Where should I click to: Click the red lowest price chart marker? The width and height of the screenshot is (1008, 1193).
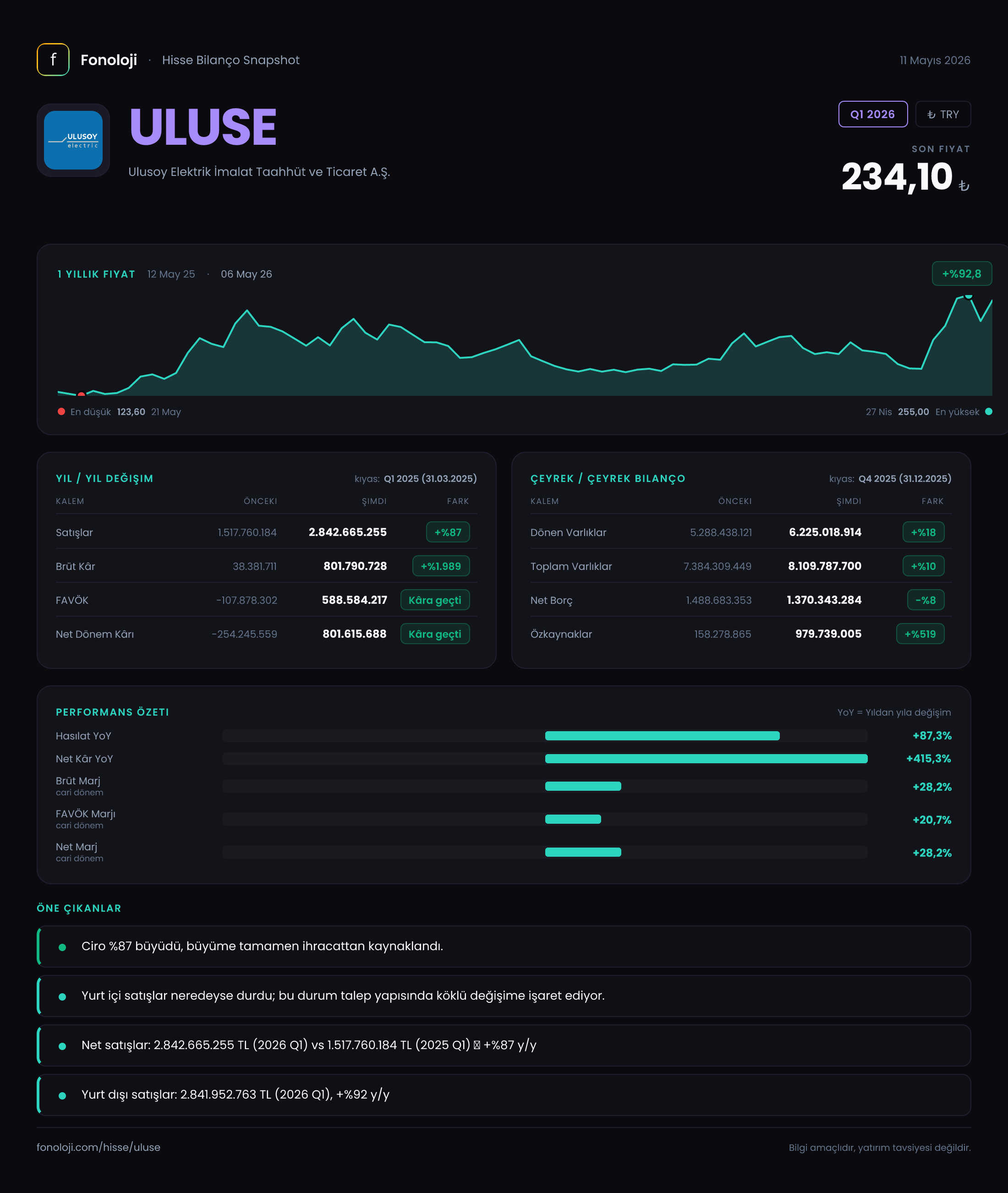(x=81, y=394)
